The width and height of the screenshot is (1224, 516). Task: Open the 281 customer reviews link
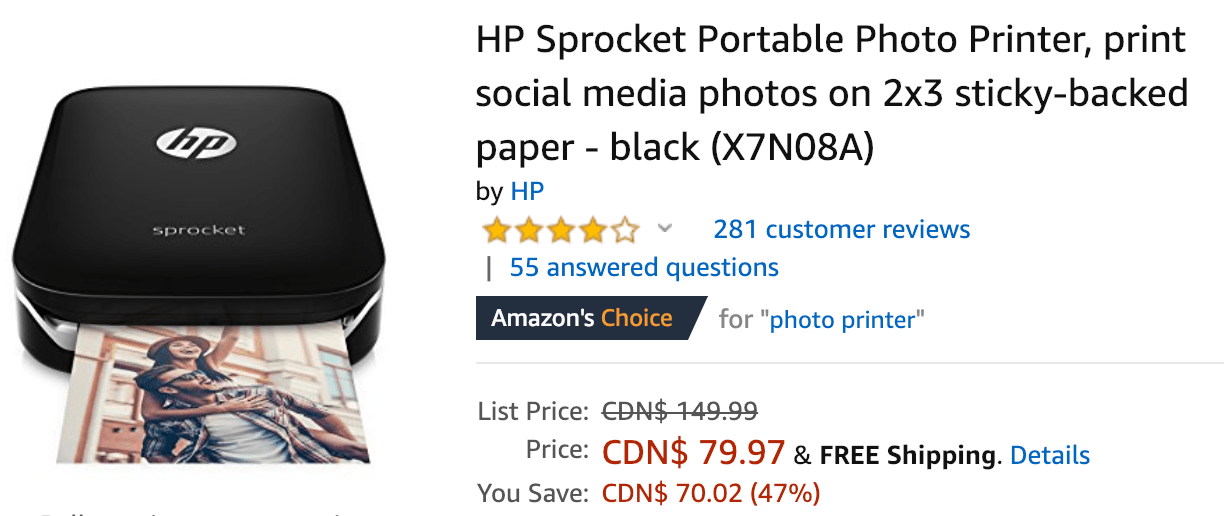coord(842,229)
